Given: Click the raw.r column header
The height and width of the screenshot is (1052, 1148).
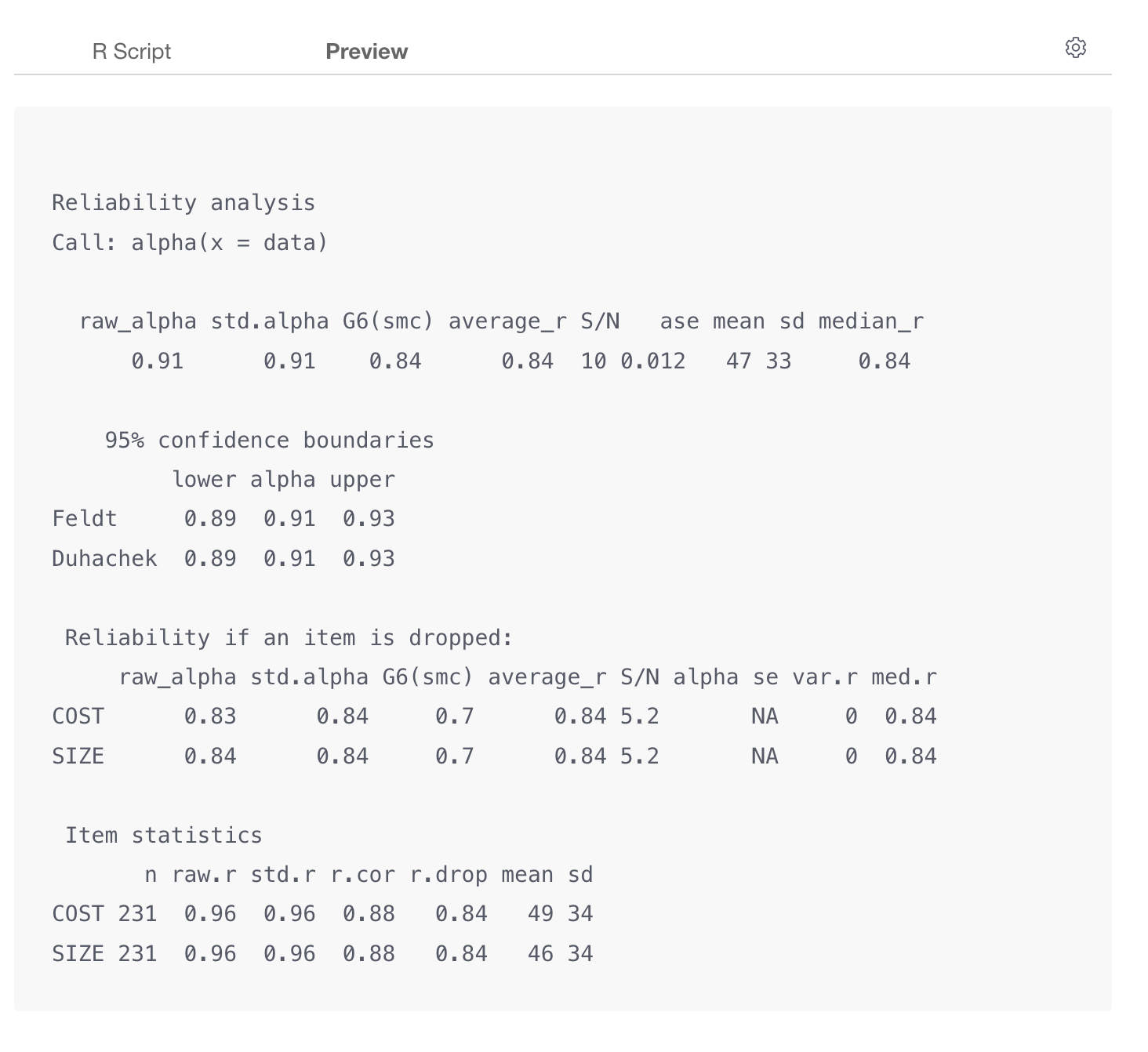Looking at the screenshot, I should [x=205, y=875].
